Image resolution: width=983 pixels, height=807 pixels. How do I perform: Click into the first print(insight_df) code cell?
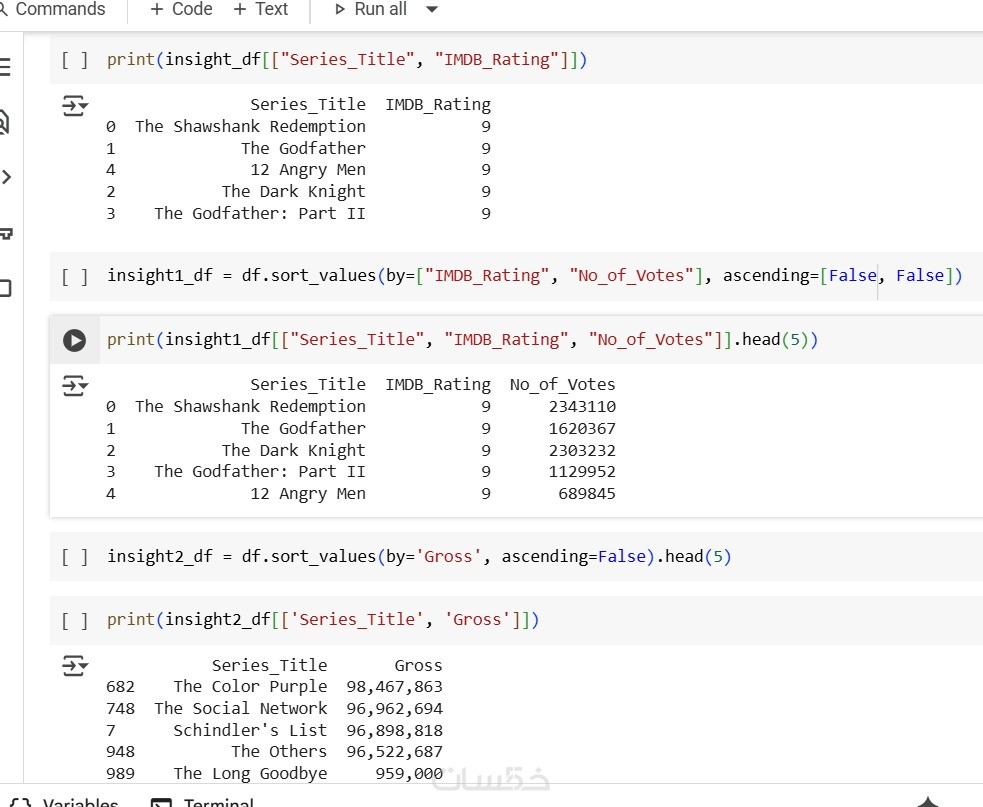pos(700,60)
